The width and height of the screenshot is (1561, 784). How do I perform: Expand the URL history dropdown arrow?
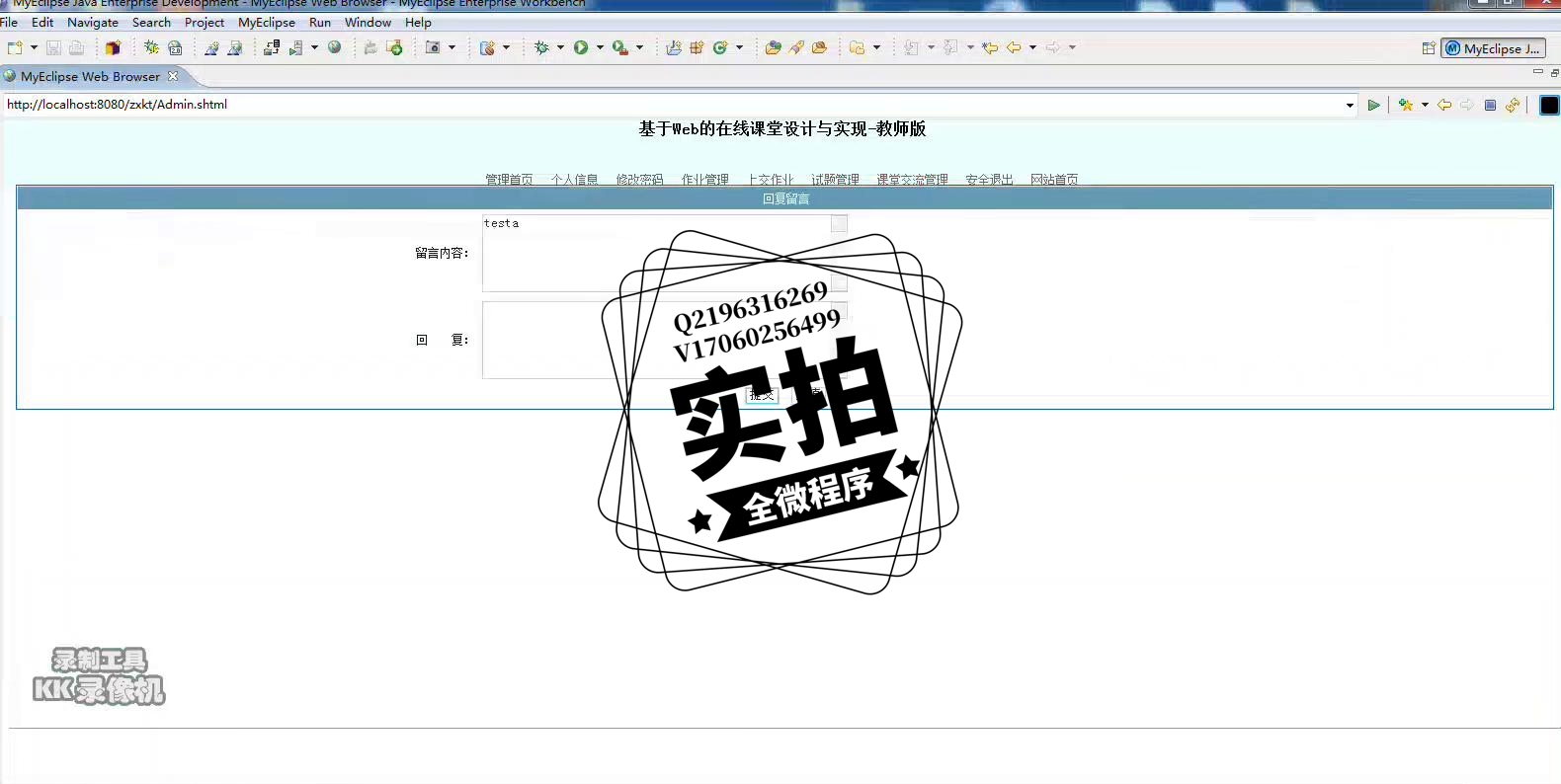click(x=1350, y=105)
